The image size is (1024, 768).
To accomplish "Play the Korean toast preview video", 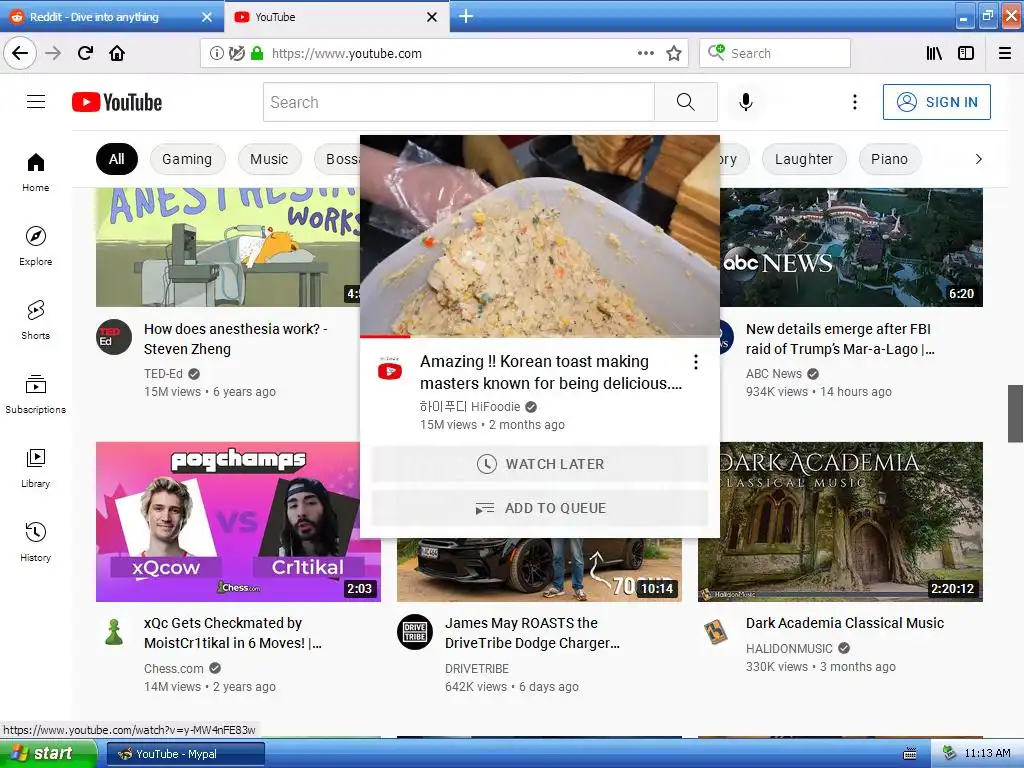I will tap(540, 236).
